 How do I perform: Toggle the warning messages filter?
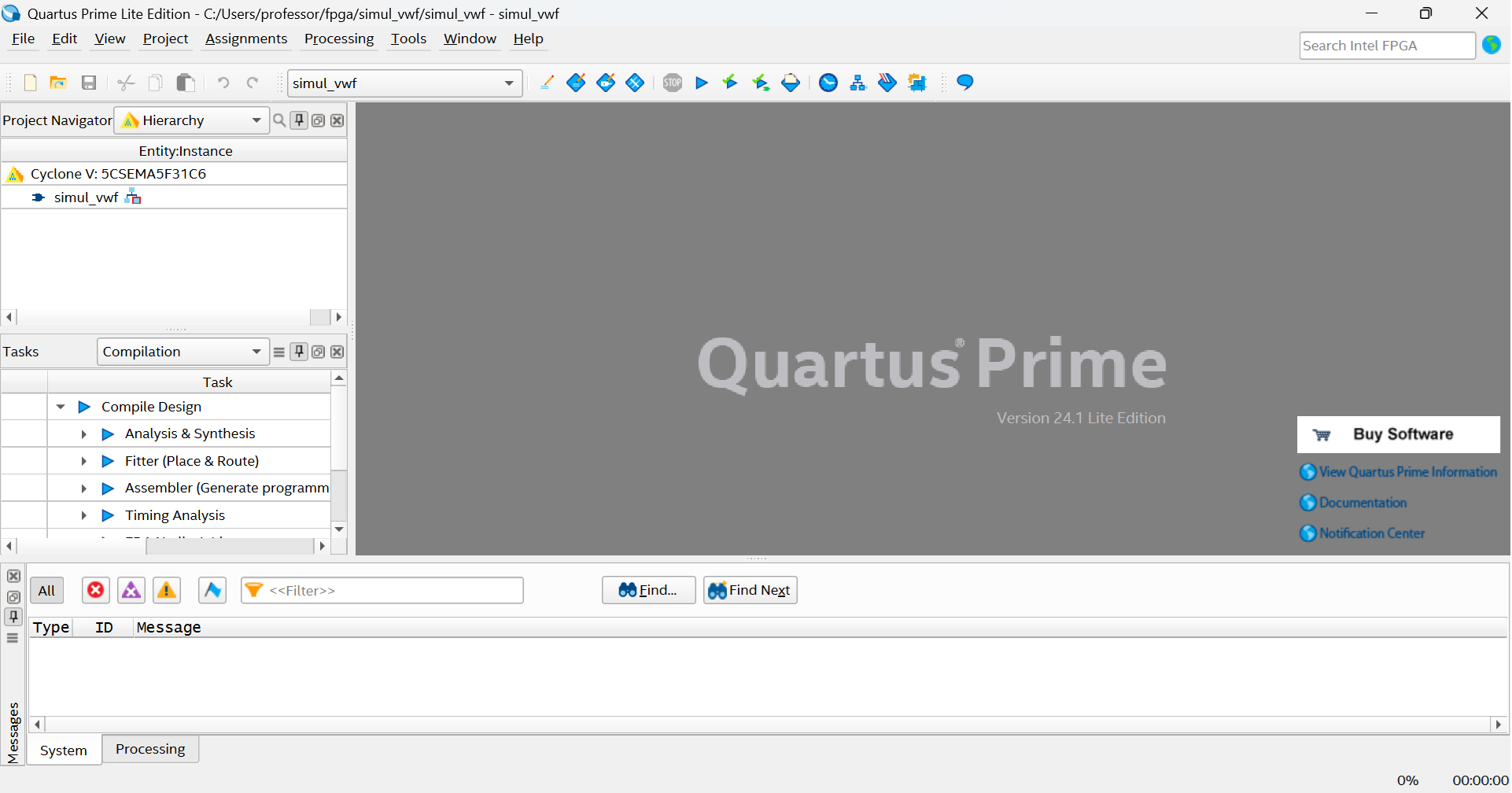pos(167,590)
